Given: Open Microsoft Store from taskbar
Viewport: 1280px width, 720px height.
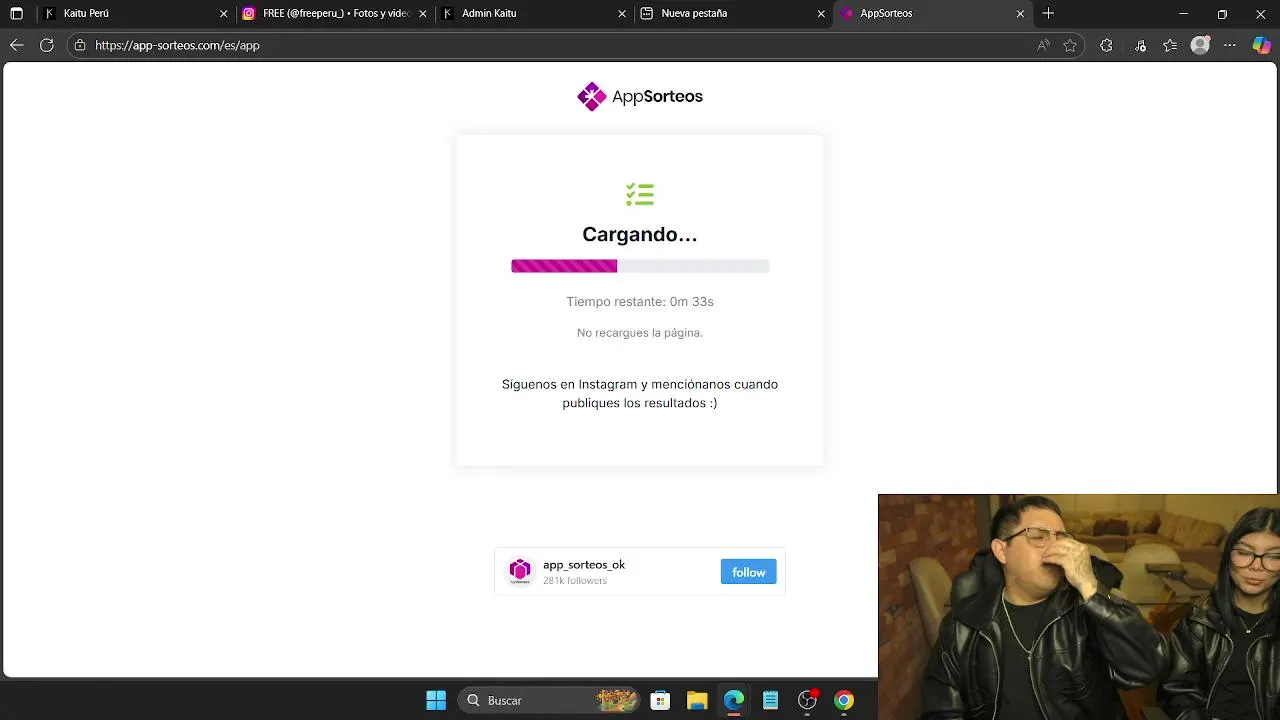Looking at the screenshot, I should (660, 700).
